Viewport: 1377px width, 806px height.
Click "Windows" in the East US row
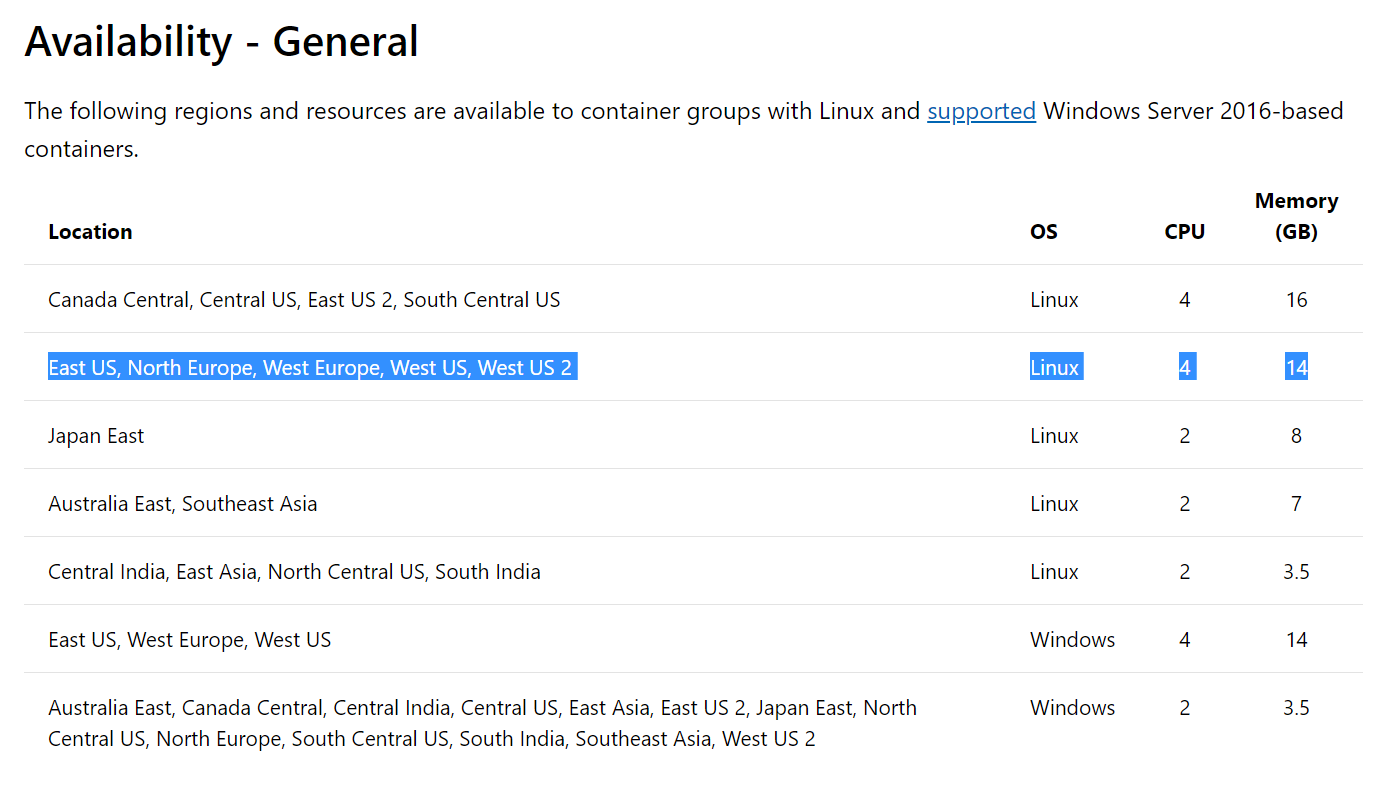coord(1072,639)
